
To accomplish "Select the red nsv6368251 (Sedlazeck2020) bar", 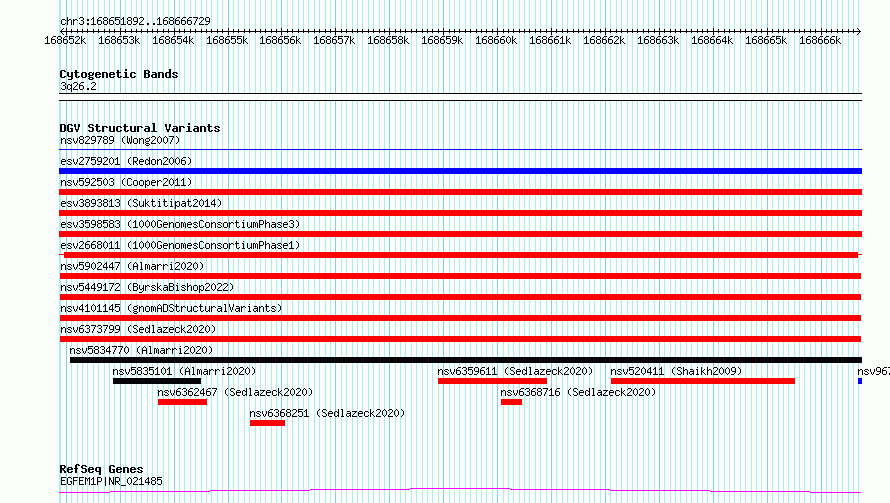I will [267, 423].
